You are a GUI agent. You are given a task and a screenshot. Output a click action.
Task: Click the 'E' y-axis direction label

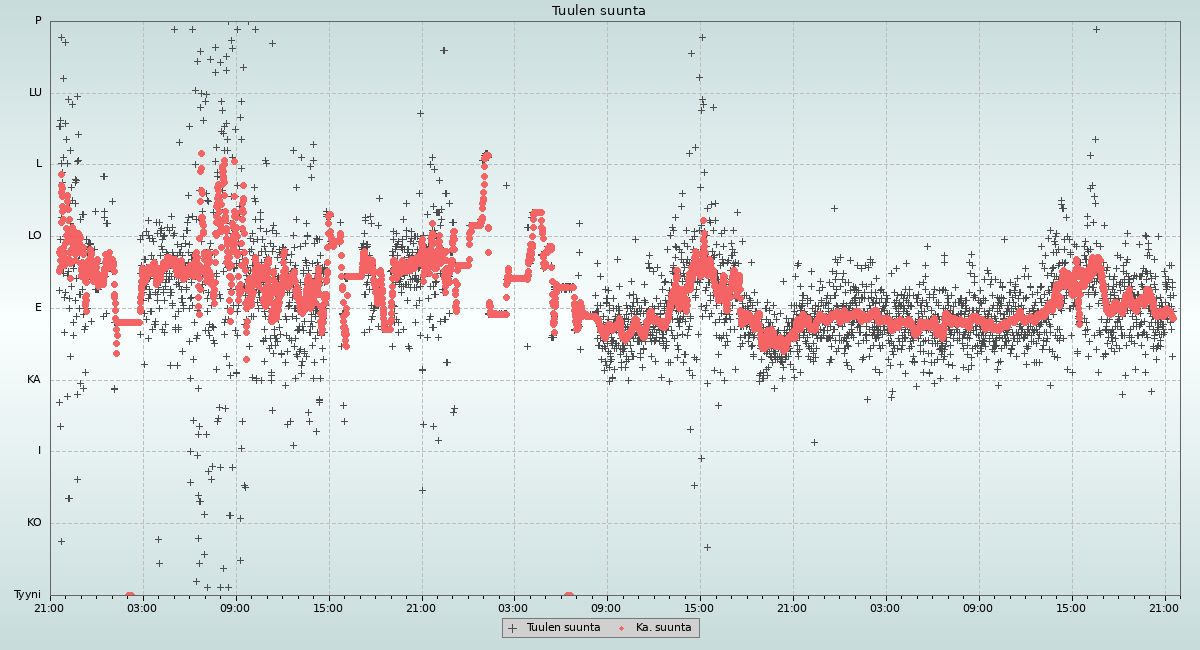(x=39, y=308)
